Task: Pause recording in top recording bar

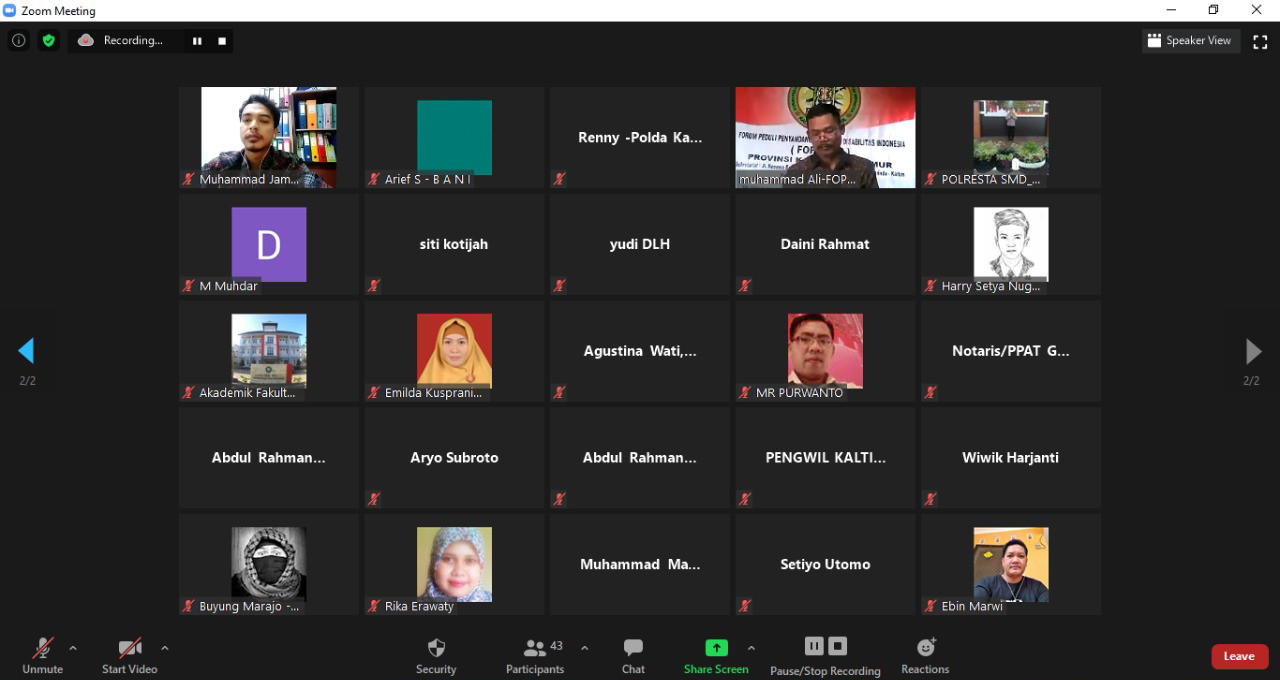Action: [x=197, y=41]
